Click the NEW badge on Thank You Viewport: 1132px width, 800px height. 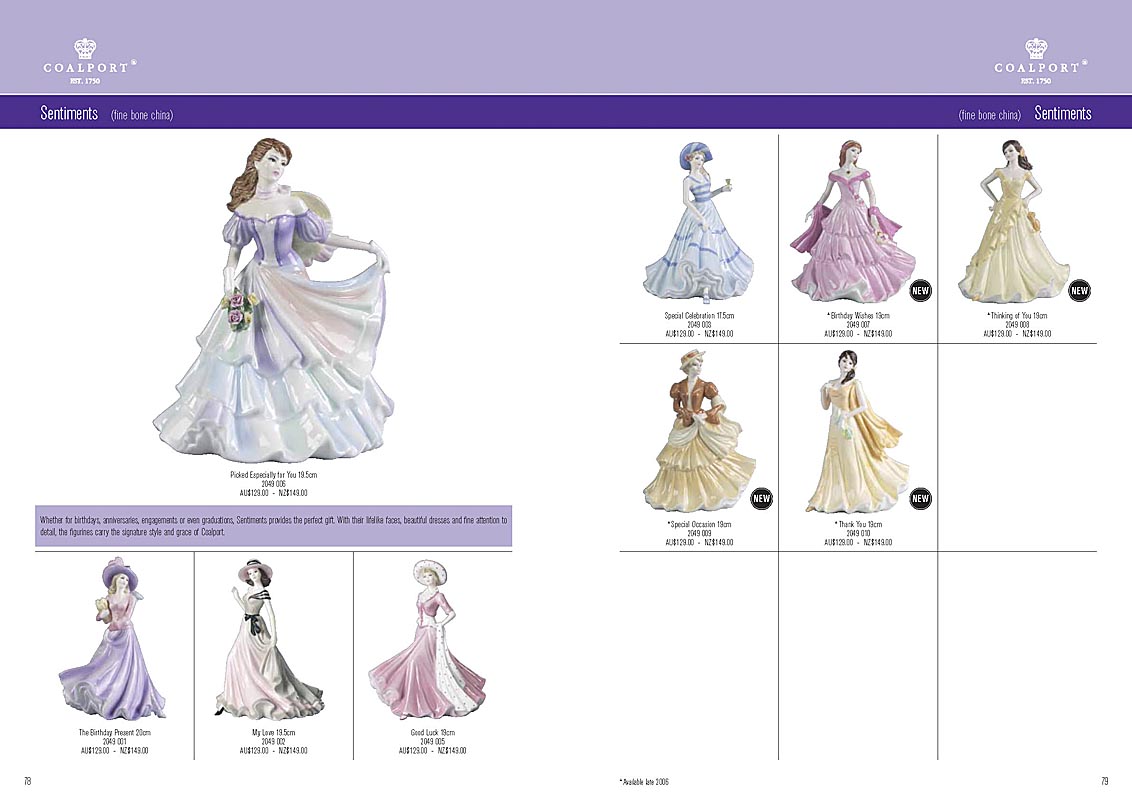click(x=920, y=498)
